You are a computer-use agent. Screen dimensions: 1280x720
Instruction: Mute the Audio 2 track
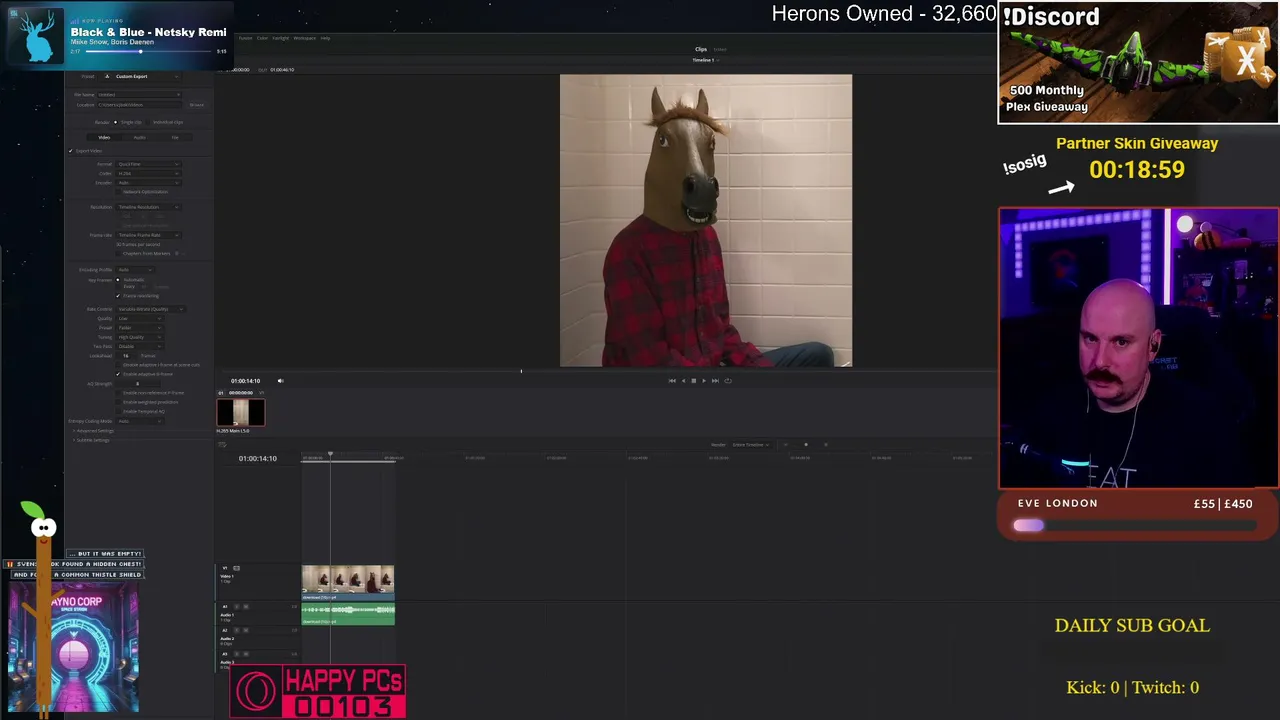(x=245, y=631)
